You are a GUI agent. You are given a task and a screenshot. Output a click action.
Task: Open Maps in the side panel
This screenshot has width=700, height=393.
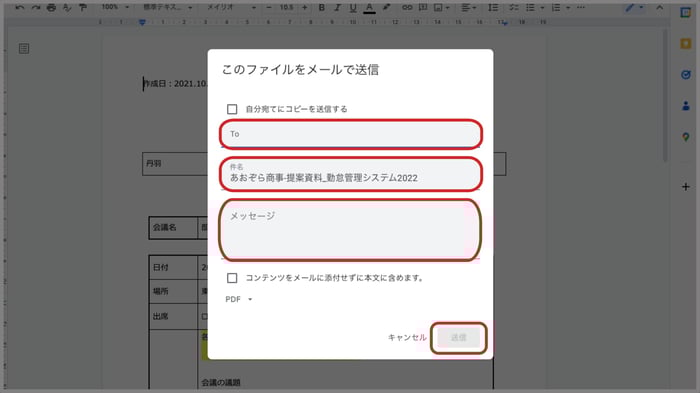(686, 137)
